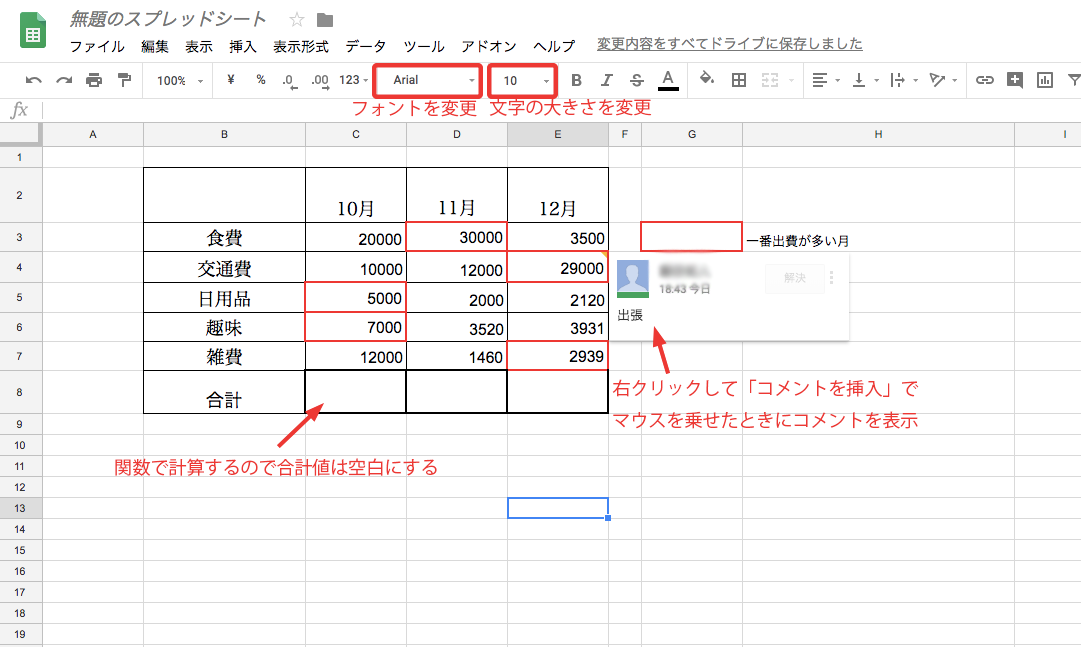Click the insert link icon
1081x647 pixels.
tap(985, 80)
